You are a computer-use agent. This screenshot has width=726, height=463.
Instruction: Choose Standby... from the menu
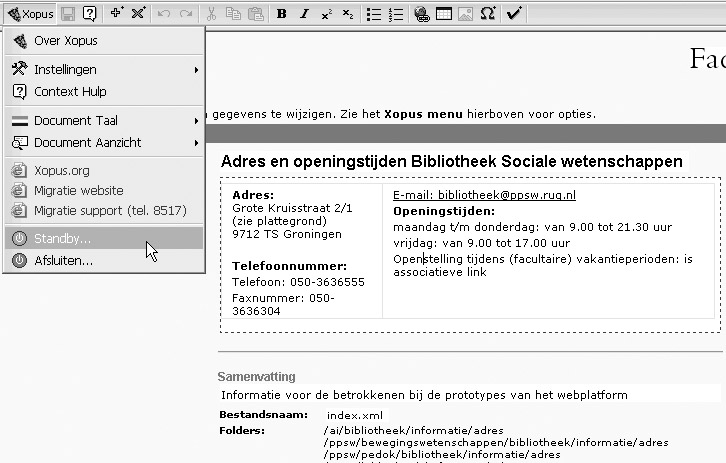pos(104,238)
